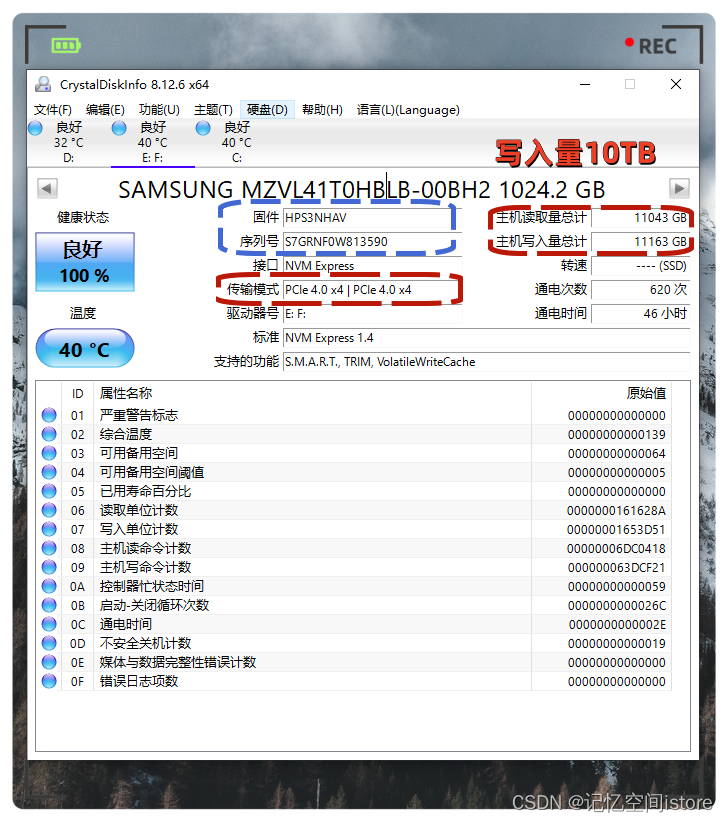Open the 编辑(E) menu
This screenshot has height=822, width=728.
pyautogui.click(x=105, y=110)
